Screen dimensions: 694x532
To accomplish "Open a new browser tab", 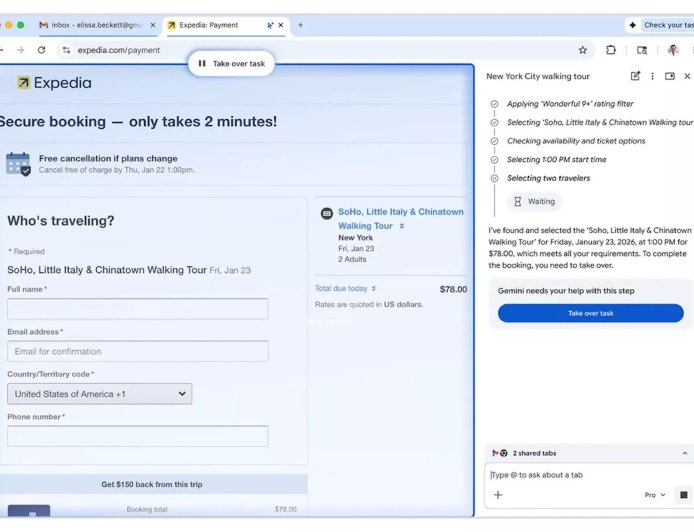I will tap(300, 25).
